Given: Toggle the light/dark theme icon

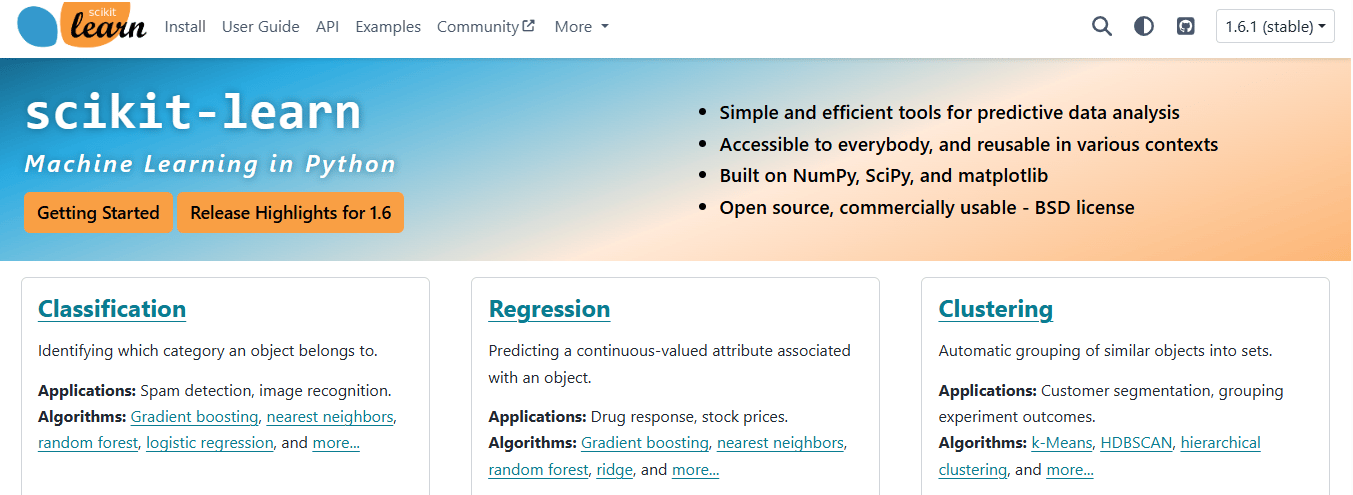Looking at the screenshot, I should 1144,27.
